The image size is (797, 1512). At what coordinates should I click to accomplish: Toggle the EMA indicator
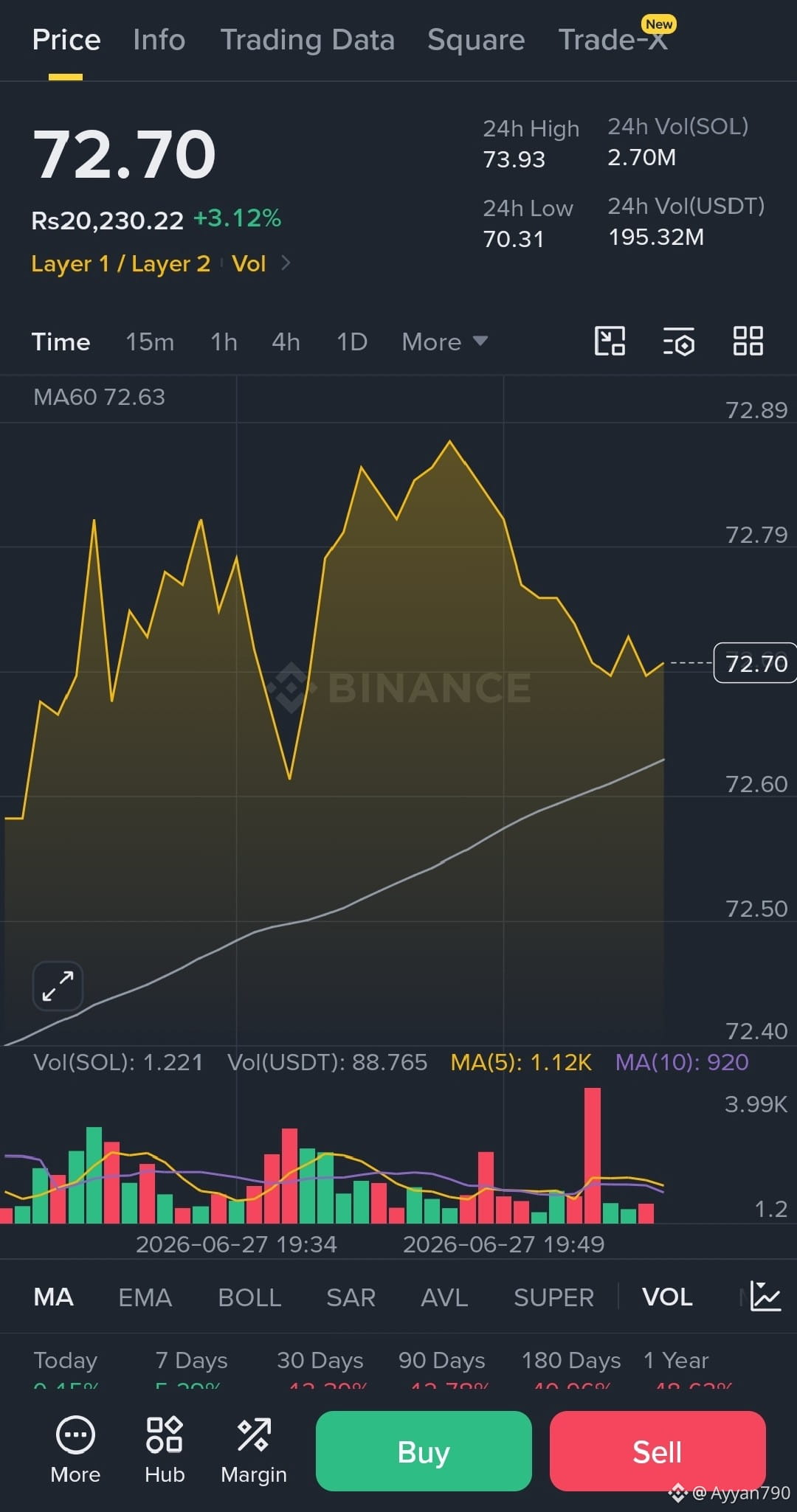tap(145, 1297)
